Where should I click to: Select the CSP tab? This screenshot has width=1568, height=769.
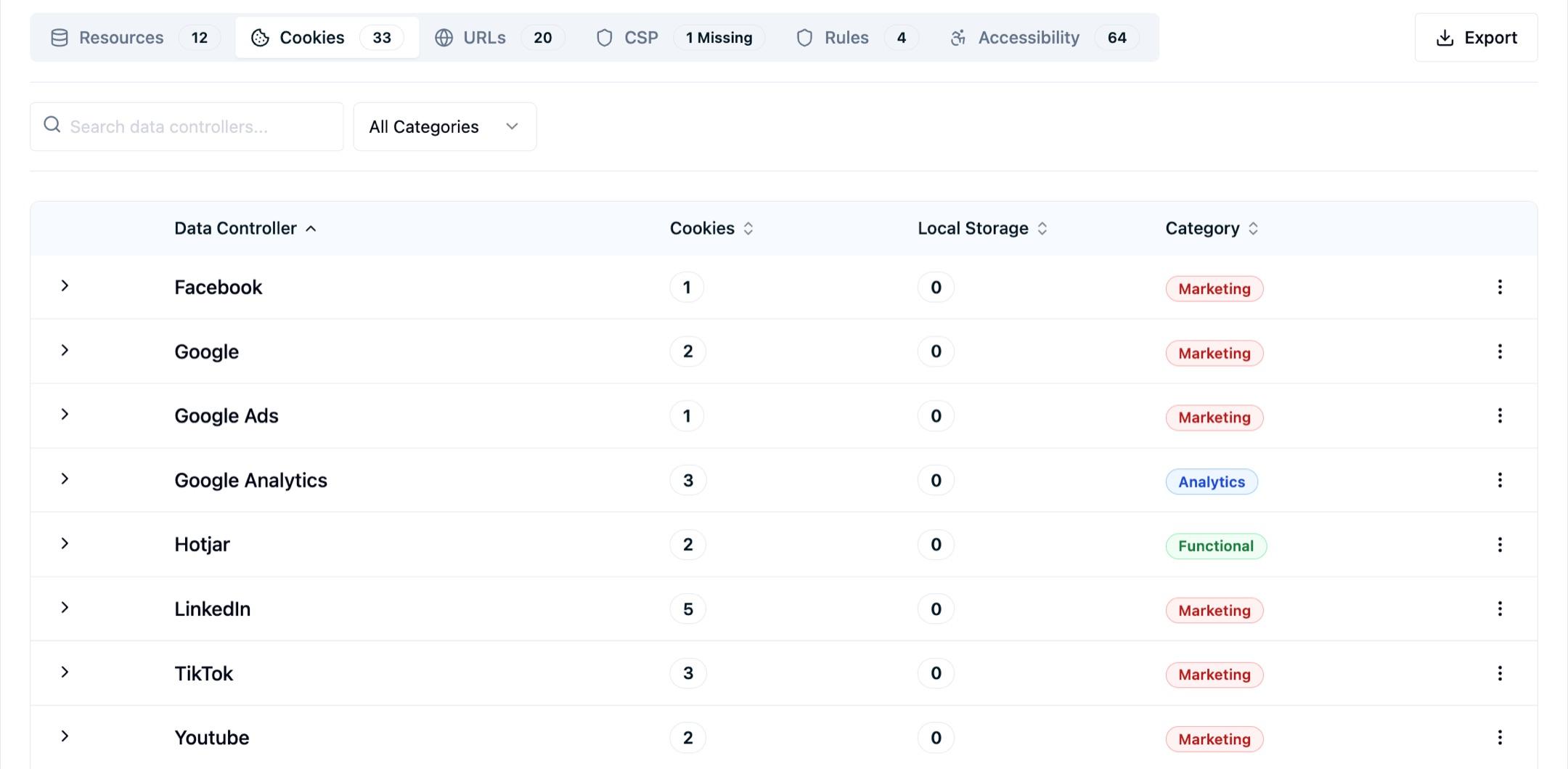pos(679,38)
